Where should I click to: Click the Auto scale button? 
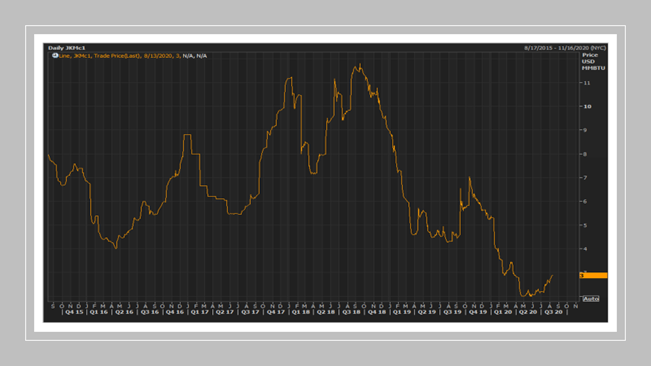590,299
